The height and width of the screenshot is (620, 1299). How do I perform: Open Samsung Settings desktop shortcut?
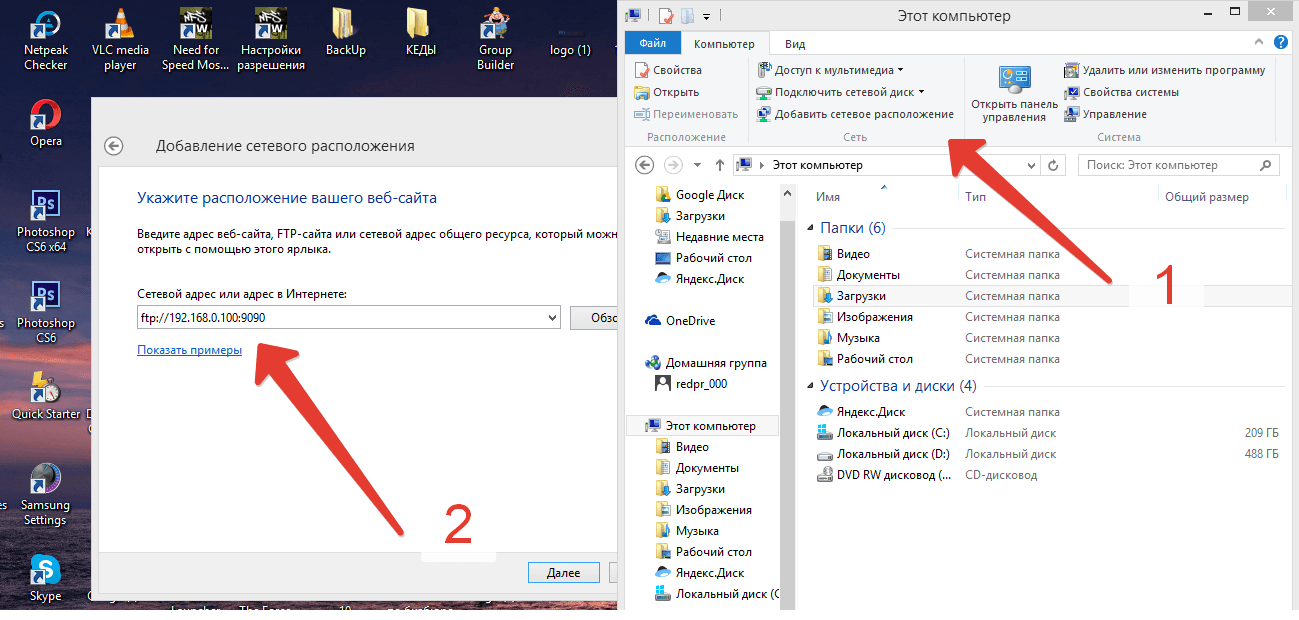[45, 494]
